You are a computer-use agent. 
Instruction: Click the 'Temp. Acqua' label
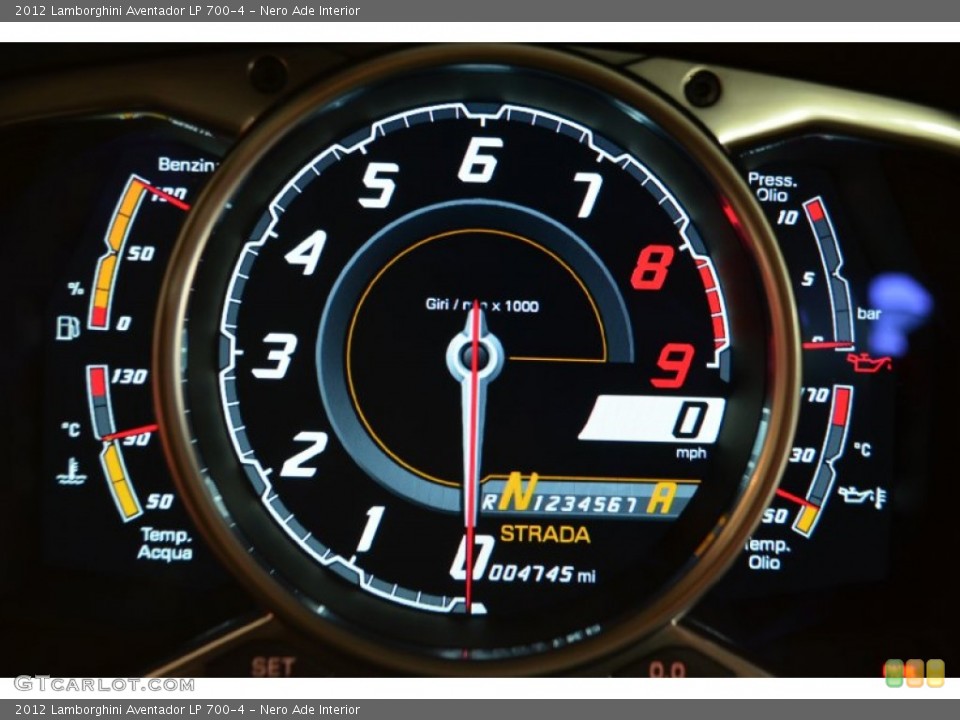coord(165,544)
